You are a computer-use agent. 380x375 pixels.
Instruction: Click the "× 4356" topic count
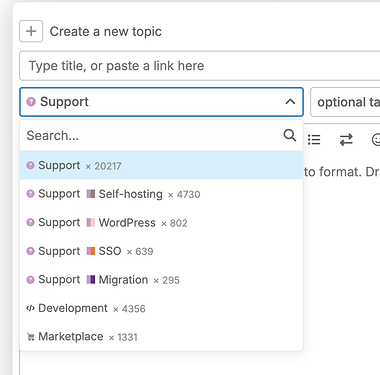[129, 309]
